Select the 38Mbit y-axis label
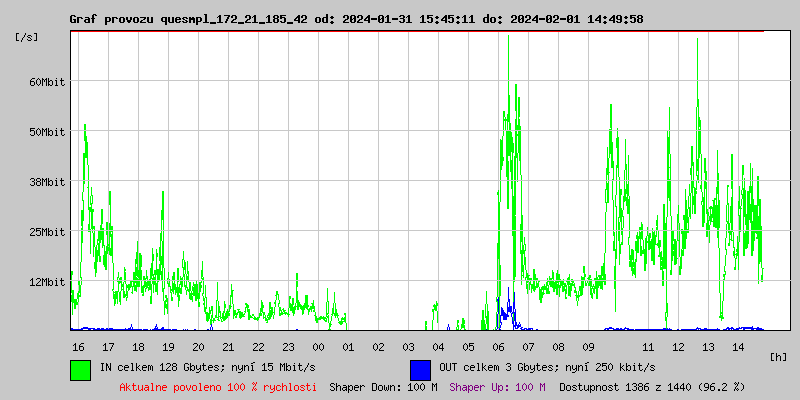This screenshot has height=400, width=800. click(x=47, y=182)
